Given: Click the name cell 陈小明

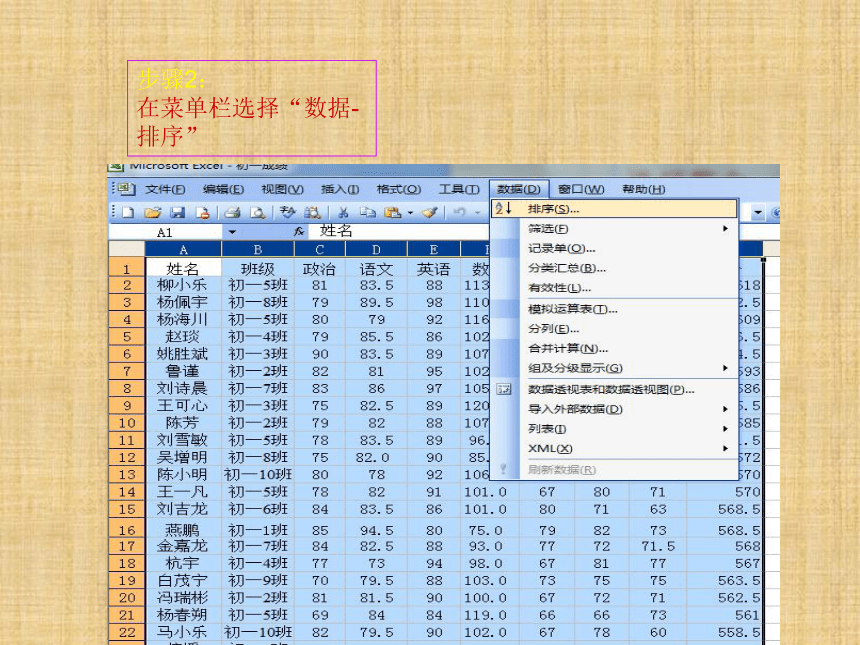Looking at the screenshot, I should point(183,474).
